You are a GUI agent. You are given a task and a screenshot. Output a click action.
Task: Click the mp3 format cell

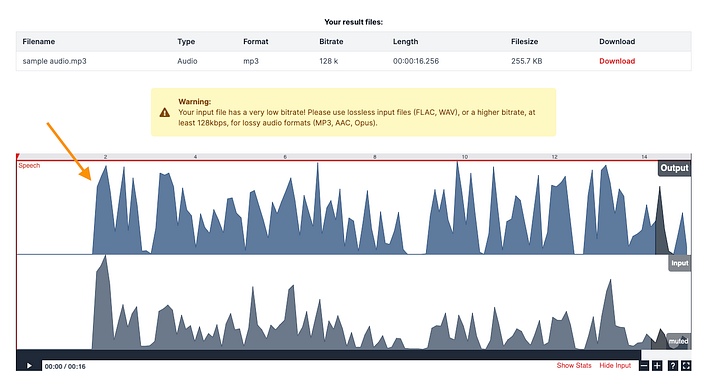coord(251,61)
